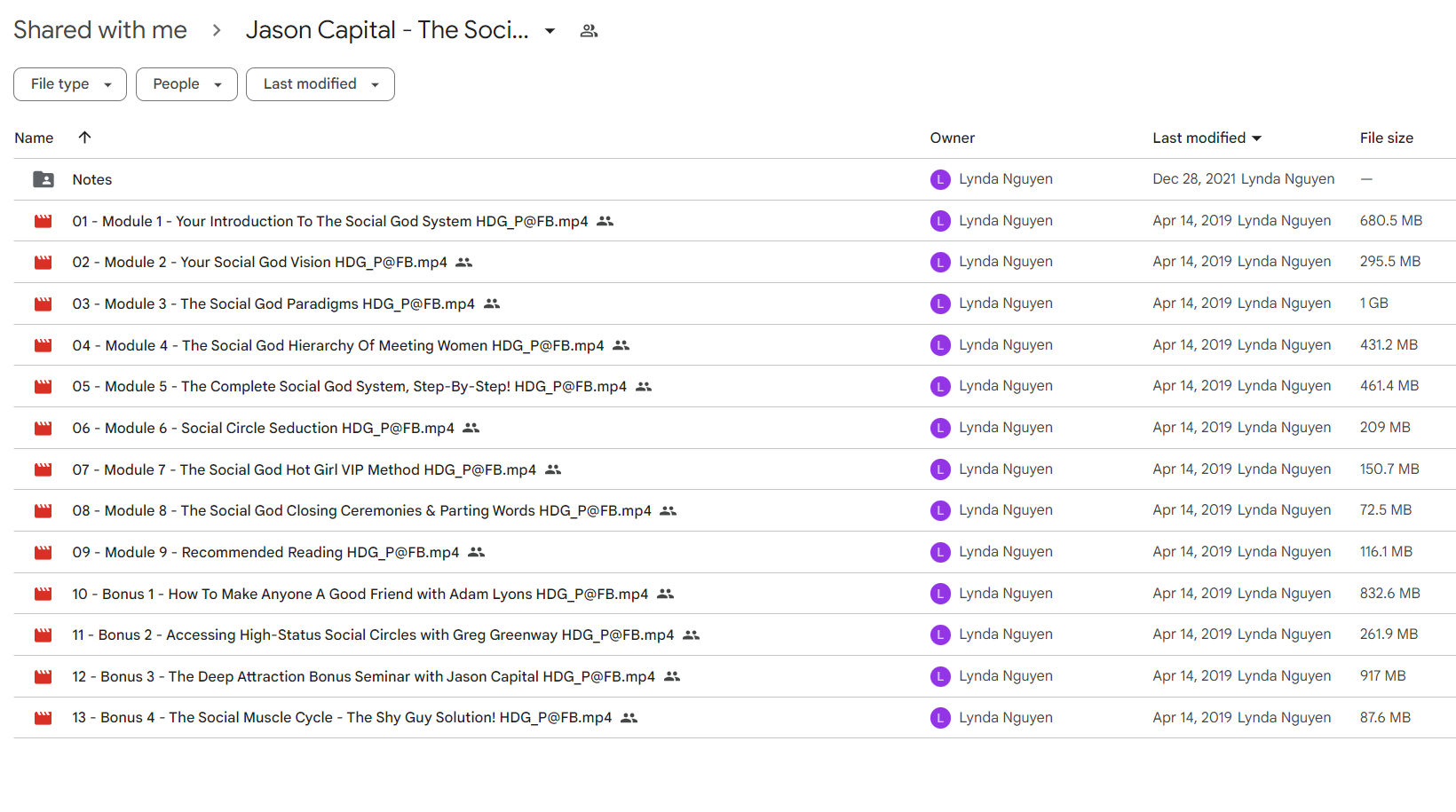Click the shared folder people icon in breadcrumb

589,31
